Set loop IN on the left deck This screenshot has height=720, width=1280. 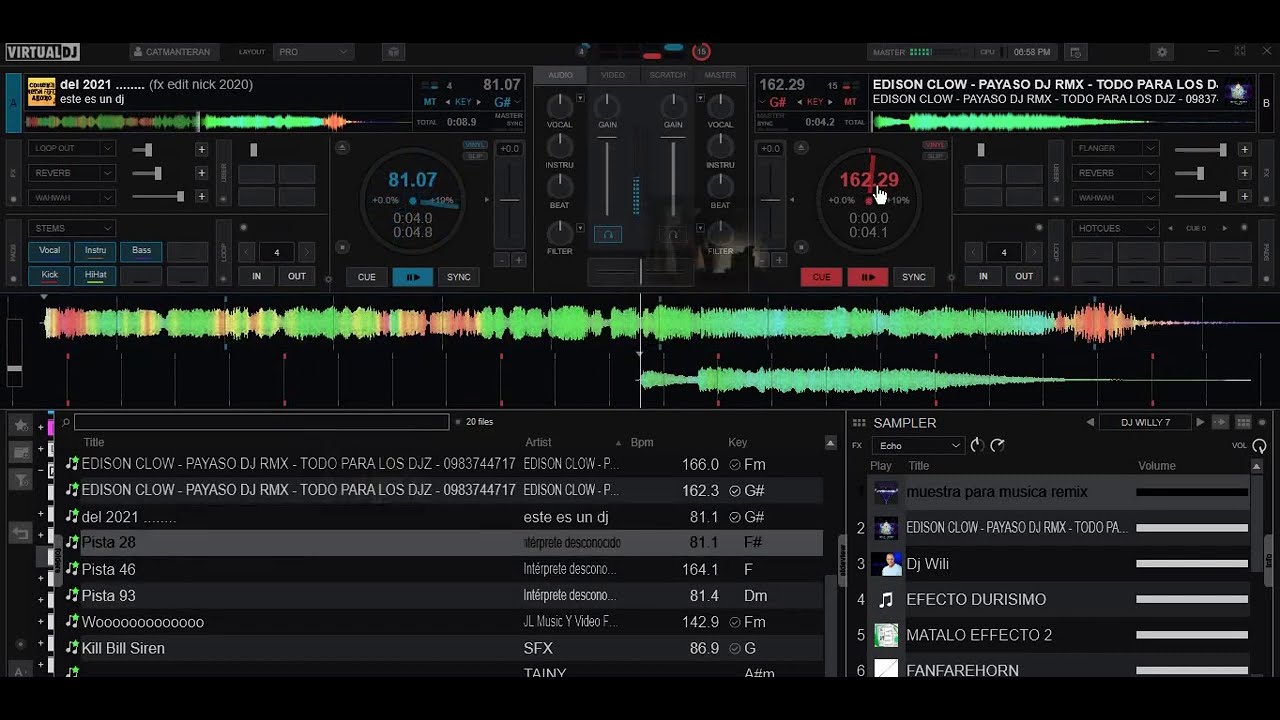256,276
